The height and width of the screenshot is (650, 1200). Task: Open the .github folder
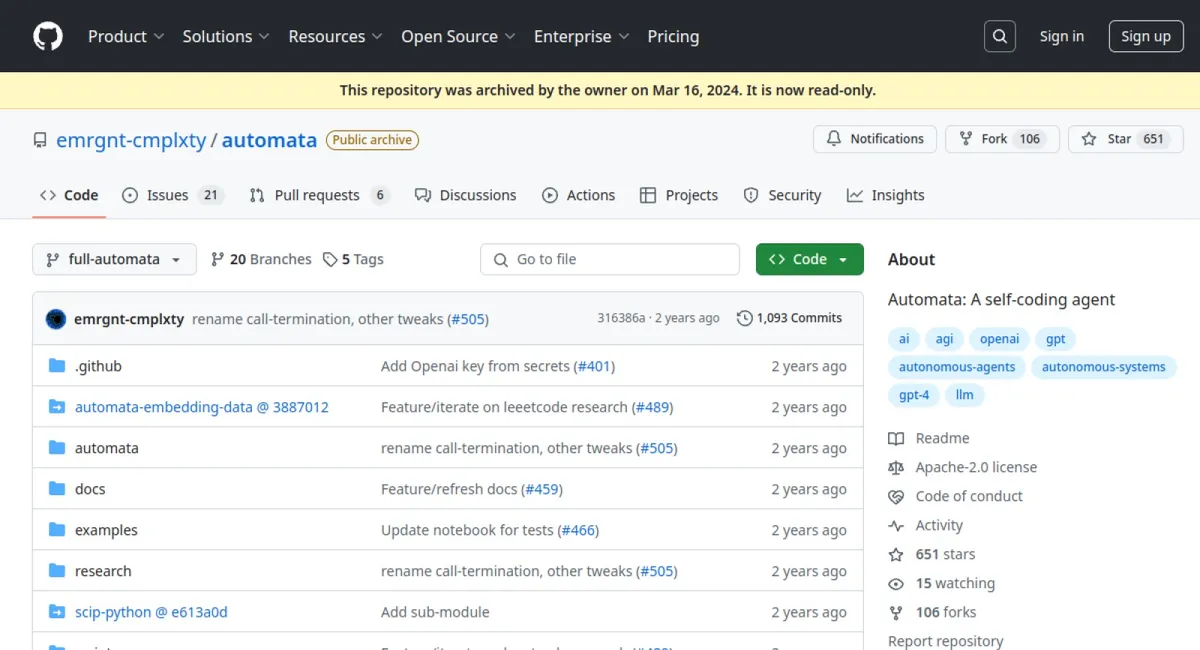[x=98, y=366]
